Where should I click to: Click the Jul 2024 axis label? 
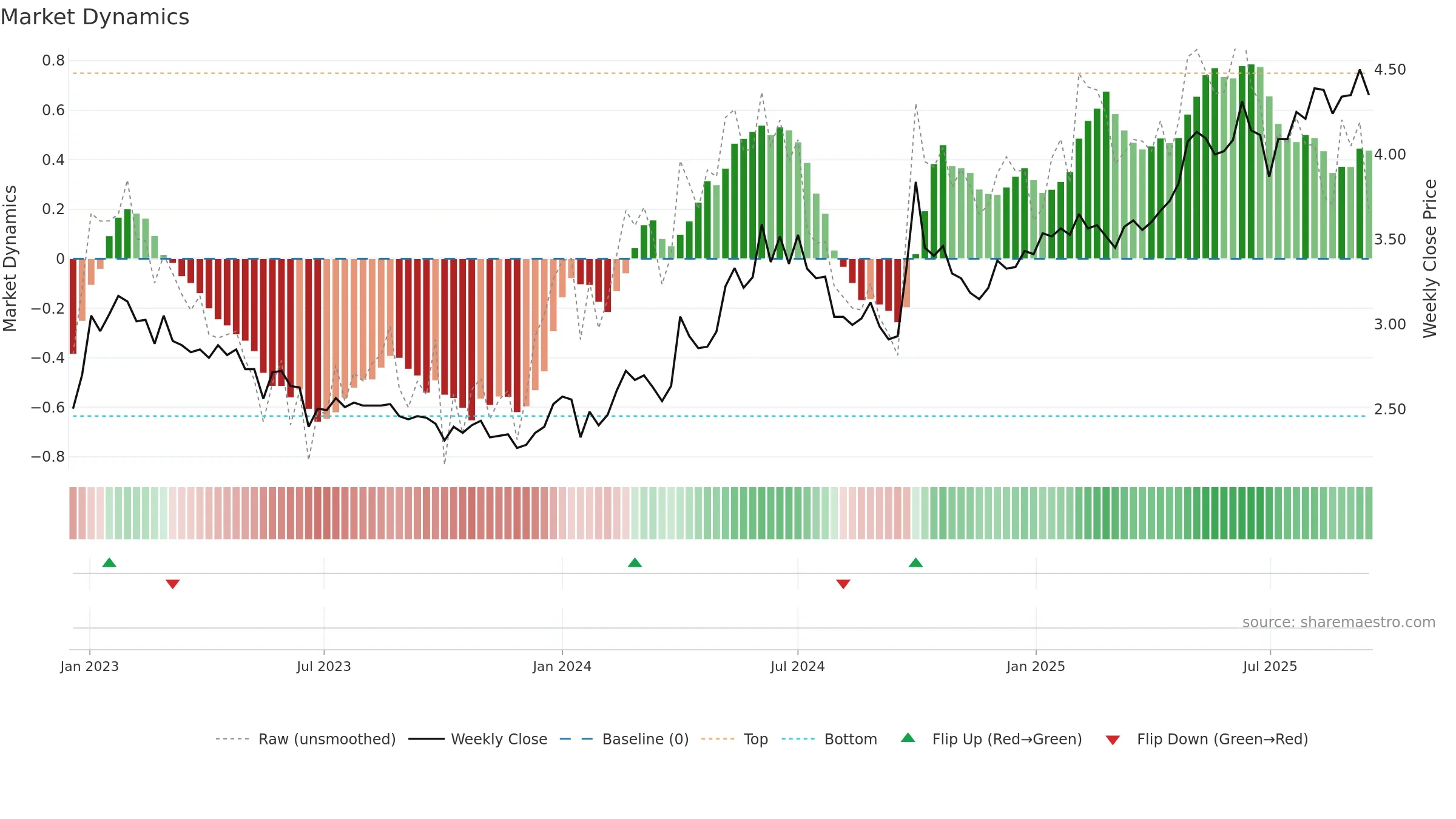click(x=798, y=666)
